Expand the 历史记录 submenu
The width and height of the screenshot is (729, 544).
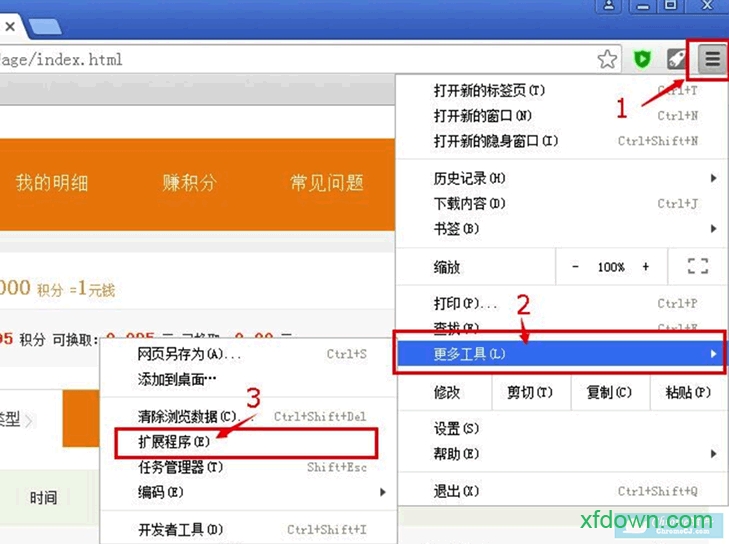click(562, 178)
